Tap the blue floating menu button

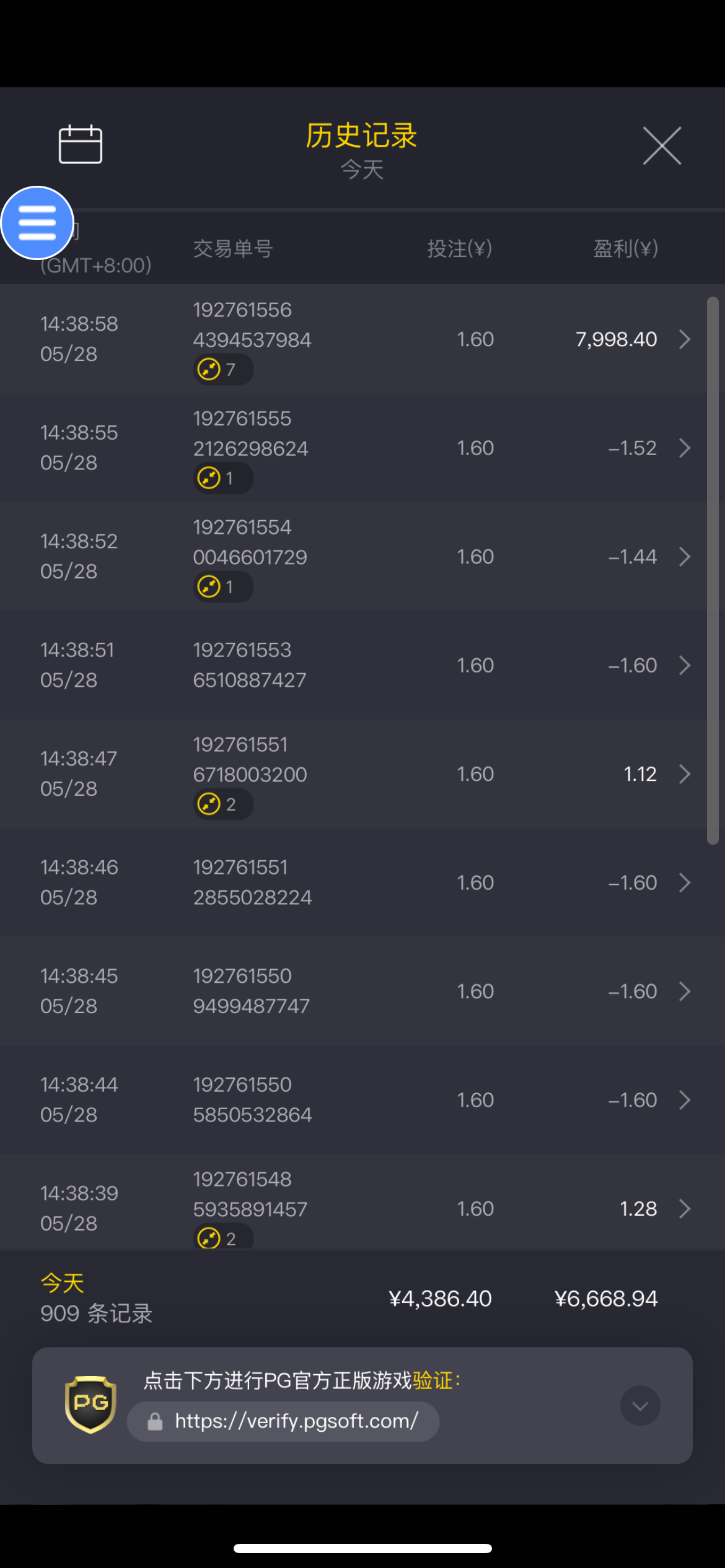coord(37,223)
